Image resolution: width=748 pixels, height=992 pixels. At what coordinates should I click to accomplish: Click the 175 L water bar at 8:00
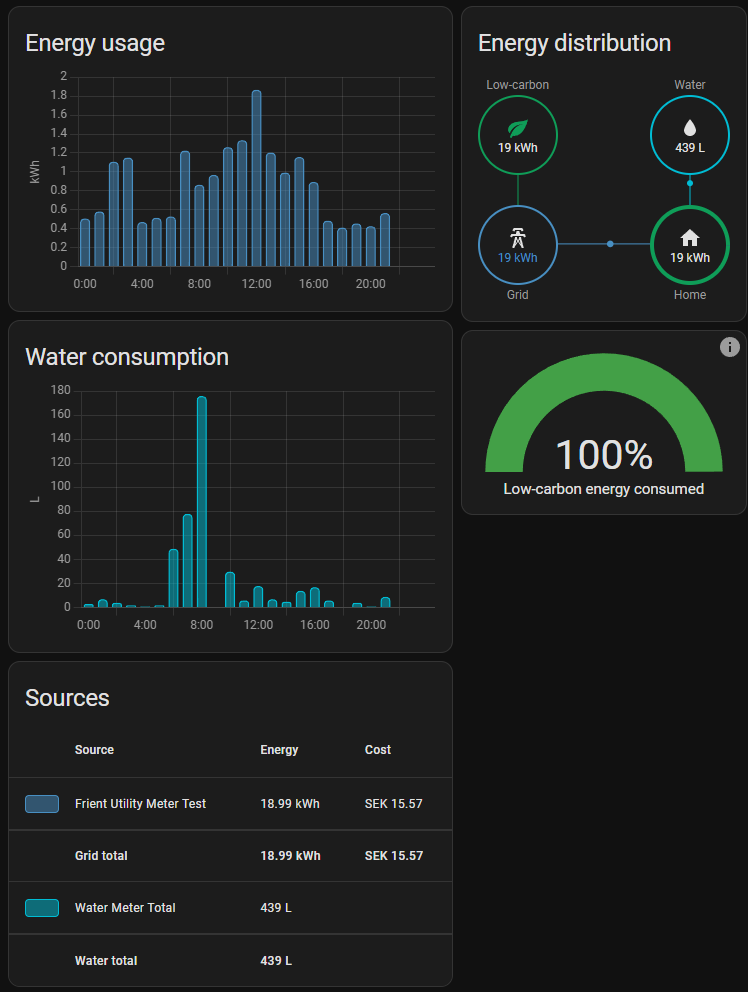coord(200,495)
